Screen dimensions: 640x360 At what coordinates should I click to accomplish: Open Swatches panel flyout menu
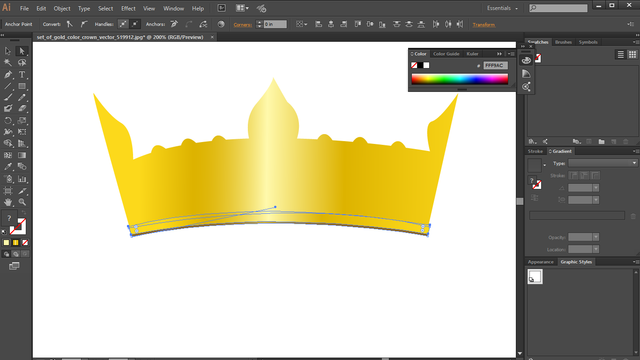pyautogui.click(x=635, y=42)
